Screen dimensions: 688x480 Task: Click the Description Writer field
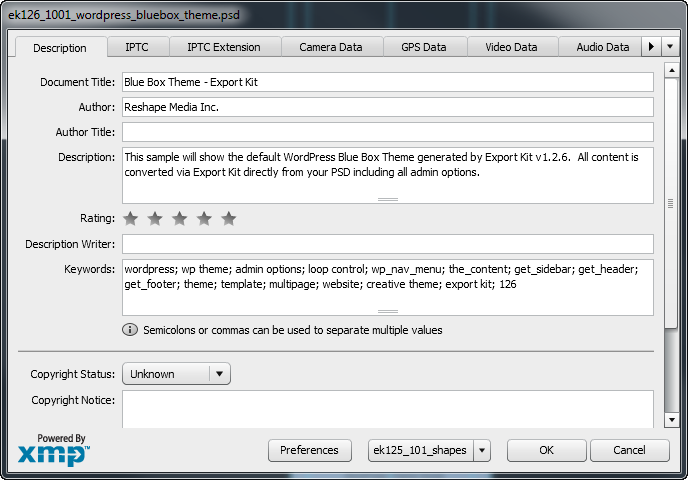(388, 244)
